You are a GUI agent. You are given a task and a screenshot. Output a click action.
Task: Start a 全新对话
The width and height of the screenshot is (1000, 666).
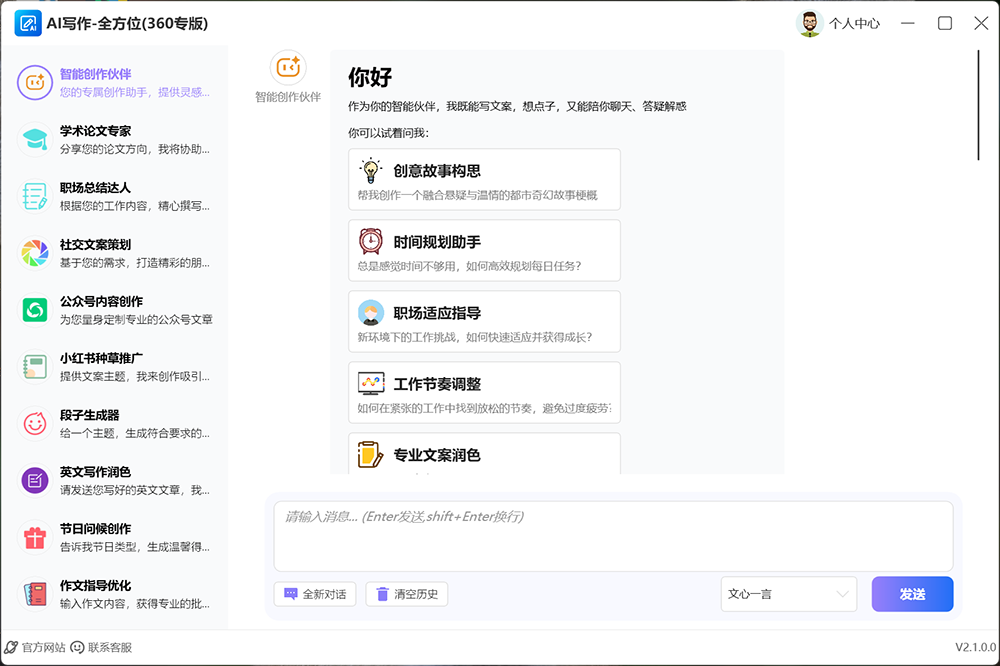pyautogui.click(x=314, y=594)
